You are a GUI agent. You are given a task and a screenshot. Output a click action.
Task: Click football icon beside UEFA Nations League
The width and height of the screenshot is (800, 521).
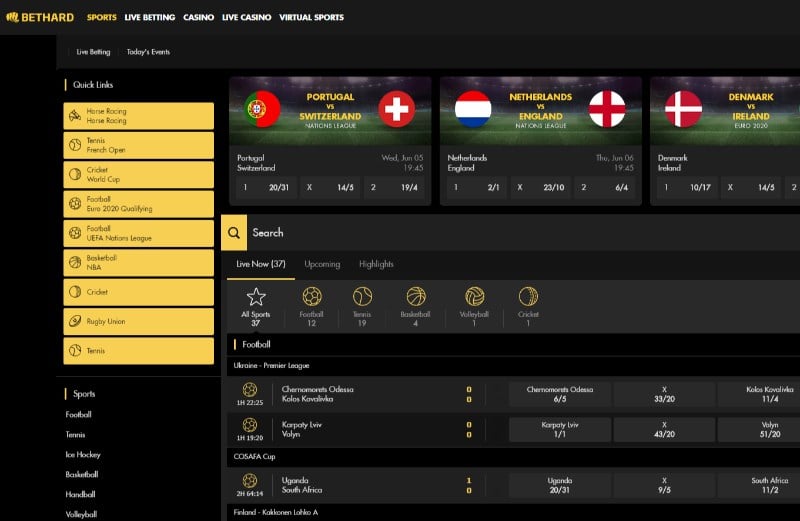point(75,233)
